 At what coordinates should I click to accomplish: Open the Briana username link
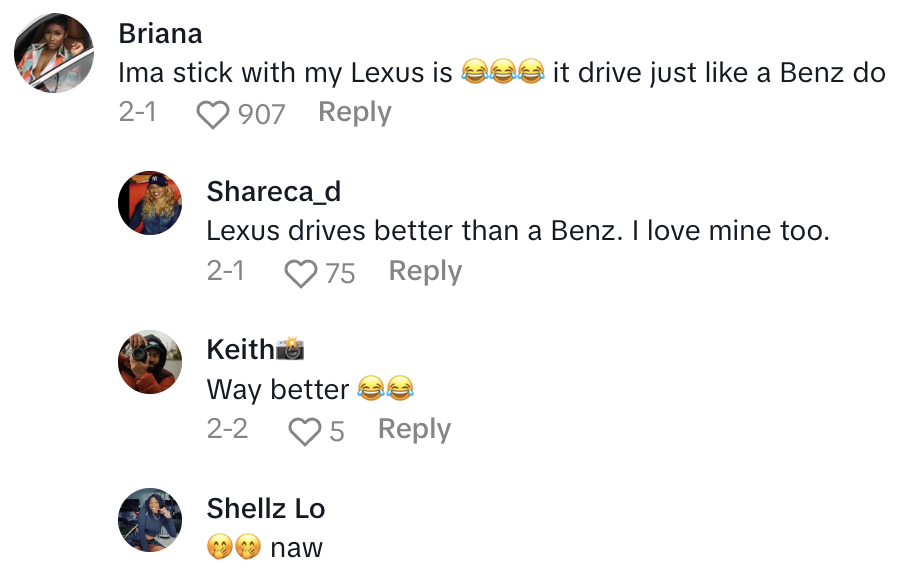tap(160, 33)
